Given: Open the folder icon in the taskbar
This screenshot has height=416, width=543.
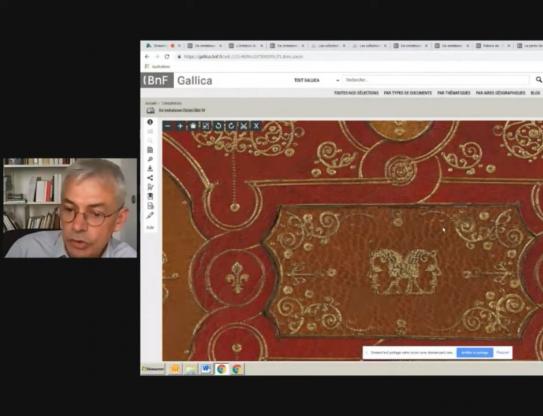Looking at the screenshot, I should (190, 369).
